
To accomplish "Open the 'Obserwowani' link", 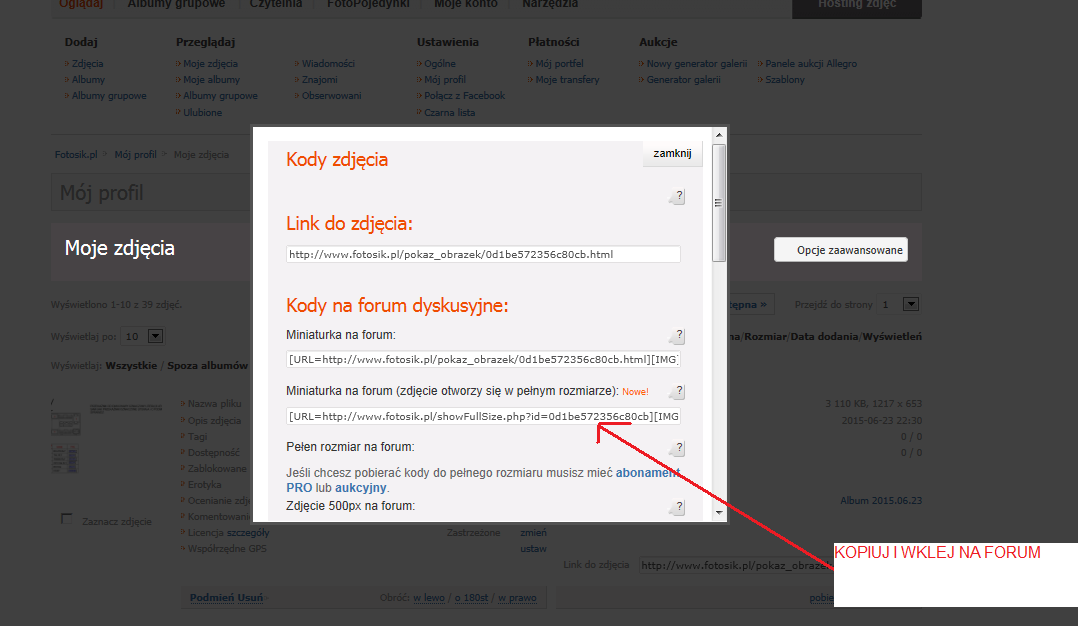I will pyautogui.click(x=331, y=96).
